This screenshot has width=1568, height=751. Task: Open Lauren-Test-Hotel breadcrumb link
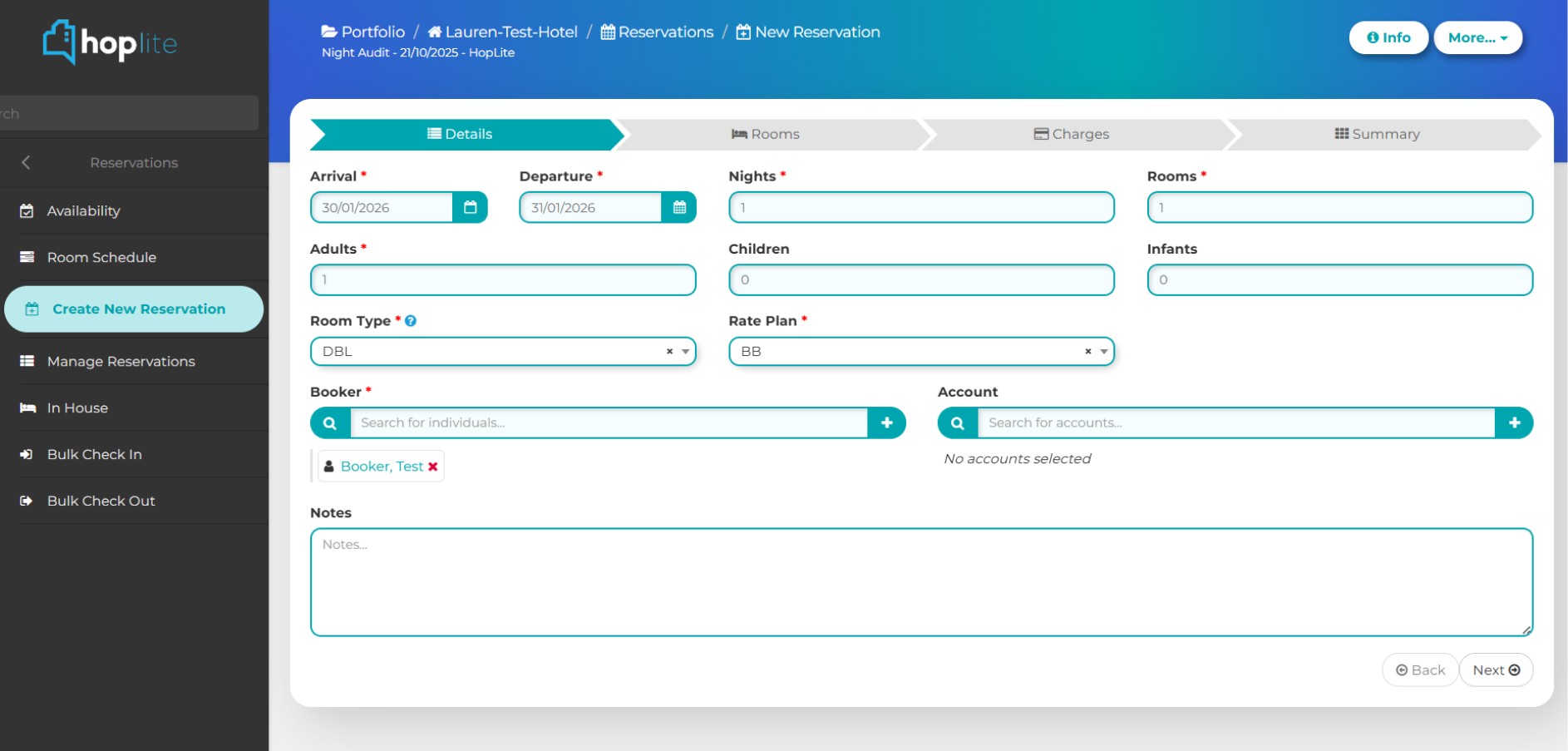point(503,32)
